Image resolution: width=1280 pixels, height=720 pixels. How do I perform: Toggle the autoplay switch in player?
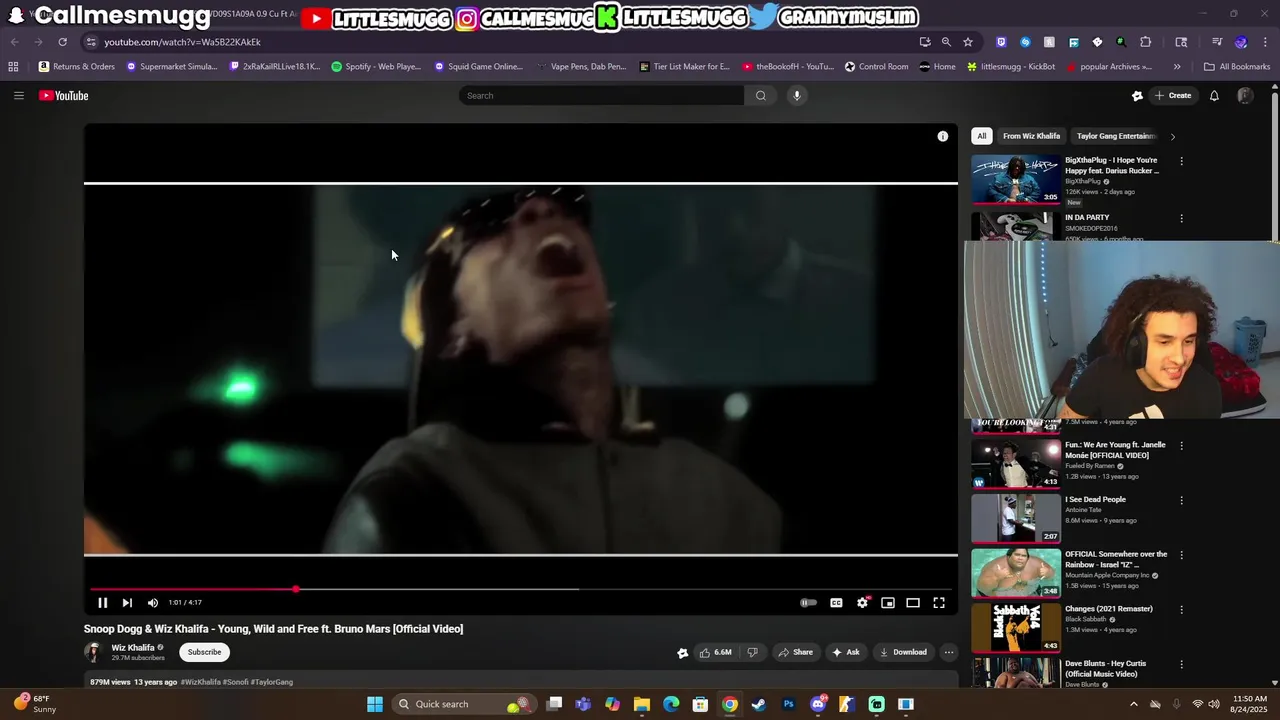pyautogui.click(x=808, y=603)
